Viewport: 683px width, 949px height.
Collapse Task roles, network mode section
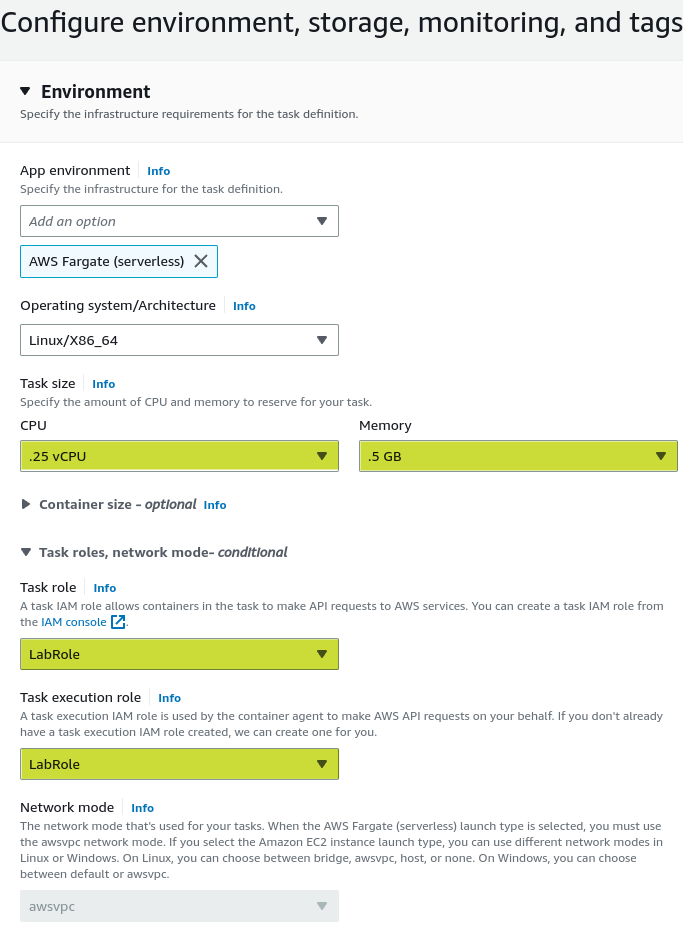(x=26, y=552)
